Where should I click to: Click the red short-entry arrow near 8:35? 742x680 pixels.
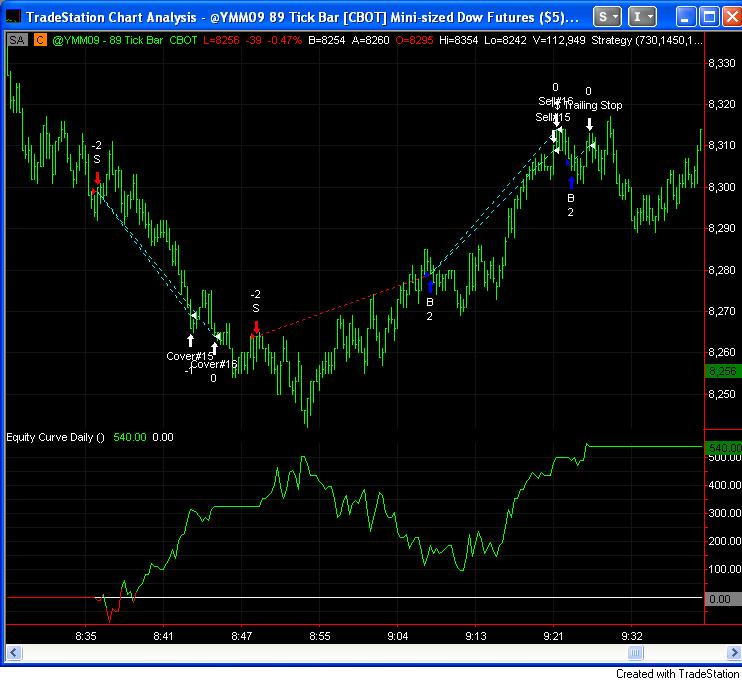[97, 178]
